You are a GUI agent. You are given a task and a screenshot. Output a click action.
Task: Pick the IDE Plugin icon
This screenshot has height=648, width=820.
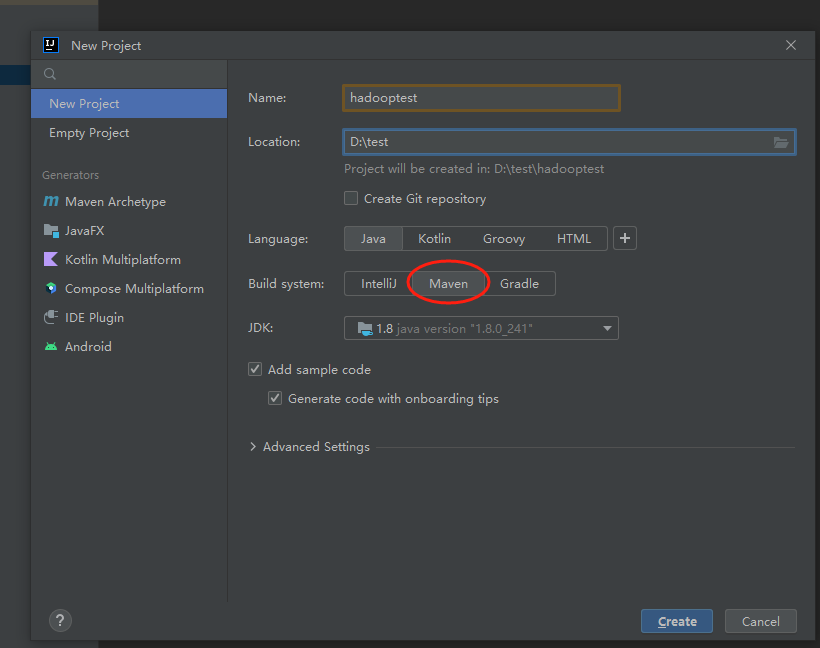tap(51, 317)
